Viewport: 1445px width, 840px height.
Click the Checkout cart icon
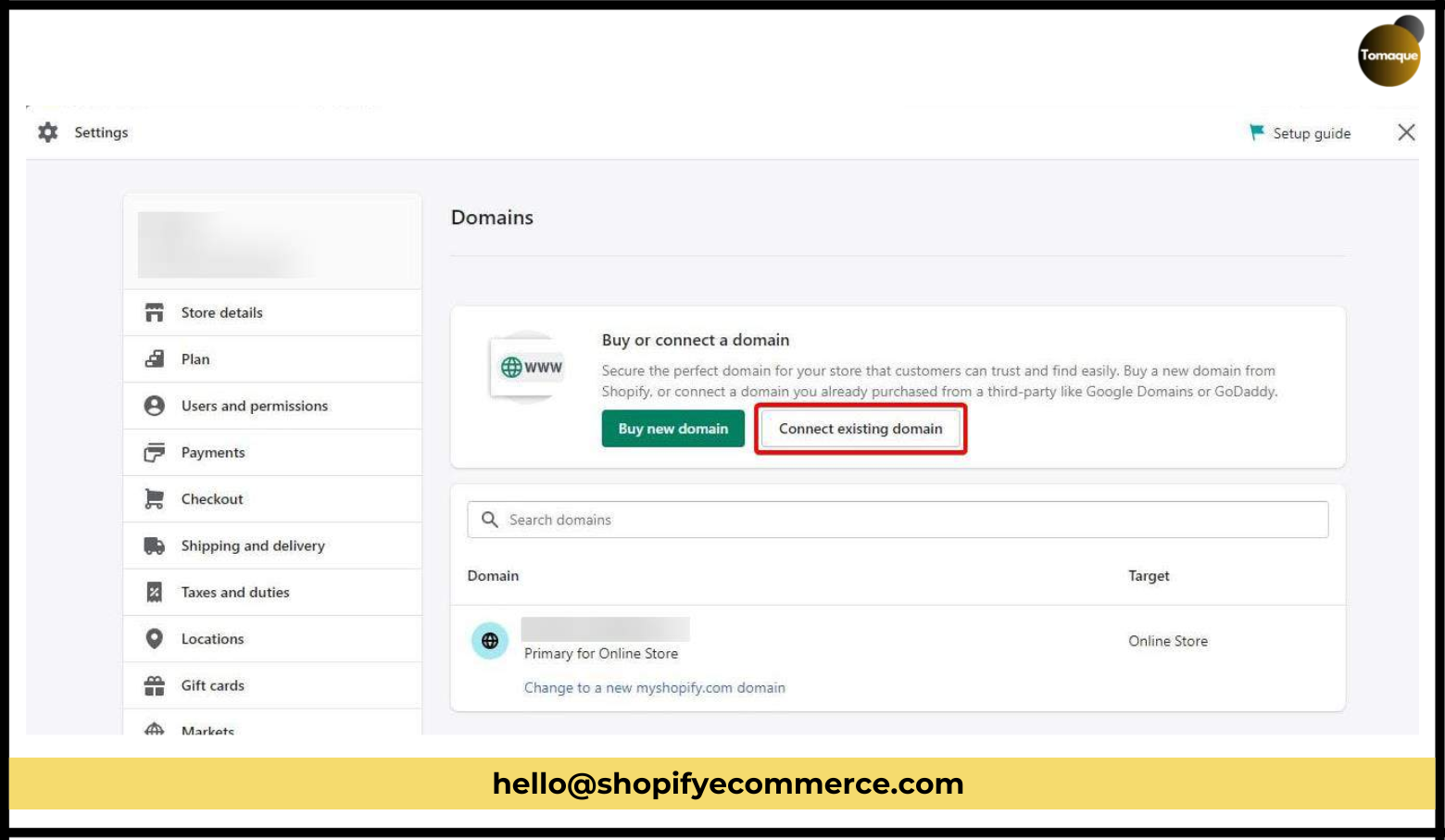[155, 499]
